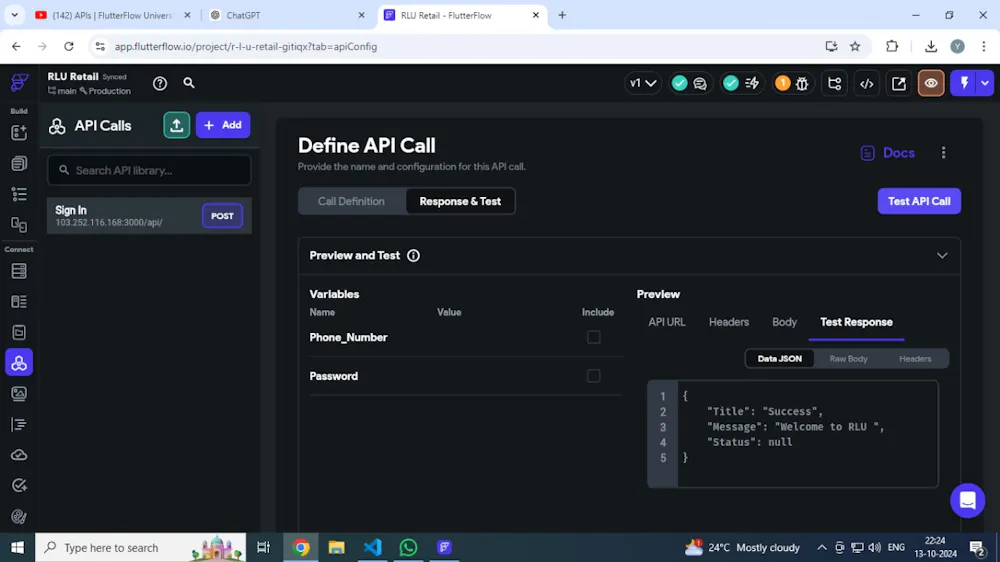Viewport: 1000px width, 562px height.
Task: Enable Include checkbox for Password
Action: (594, 376)
